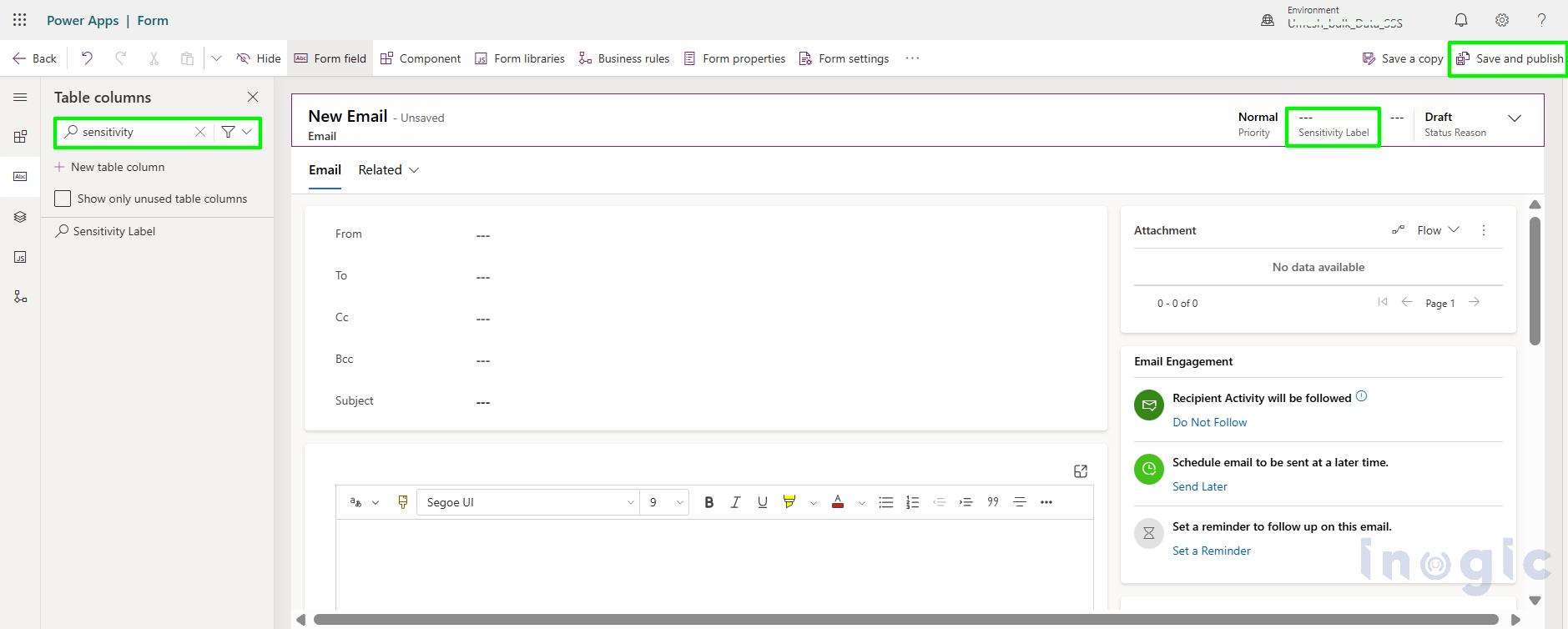1568x629 pixels.
Task: Expand the left navigation hamburger menu
Action: click(x=20, y=98)
